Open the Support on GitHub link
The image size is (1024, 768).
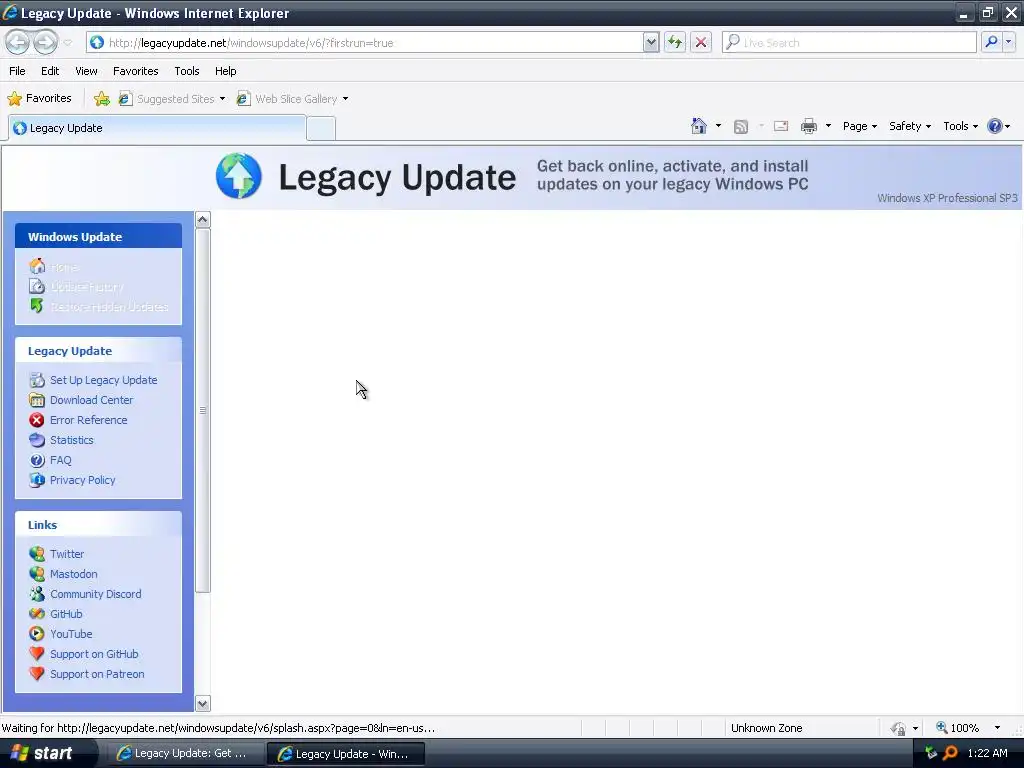pos(94,654)
